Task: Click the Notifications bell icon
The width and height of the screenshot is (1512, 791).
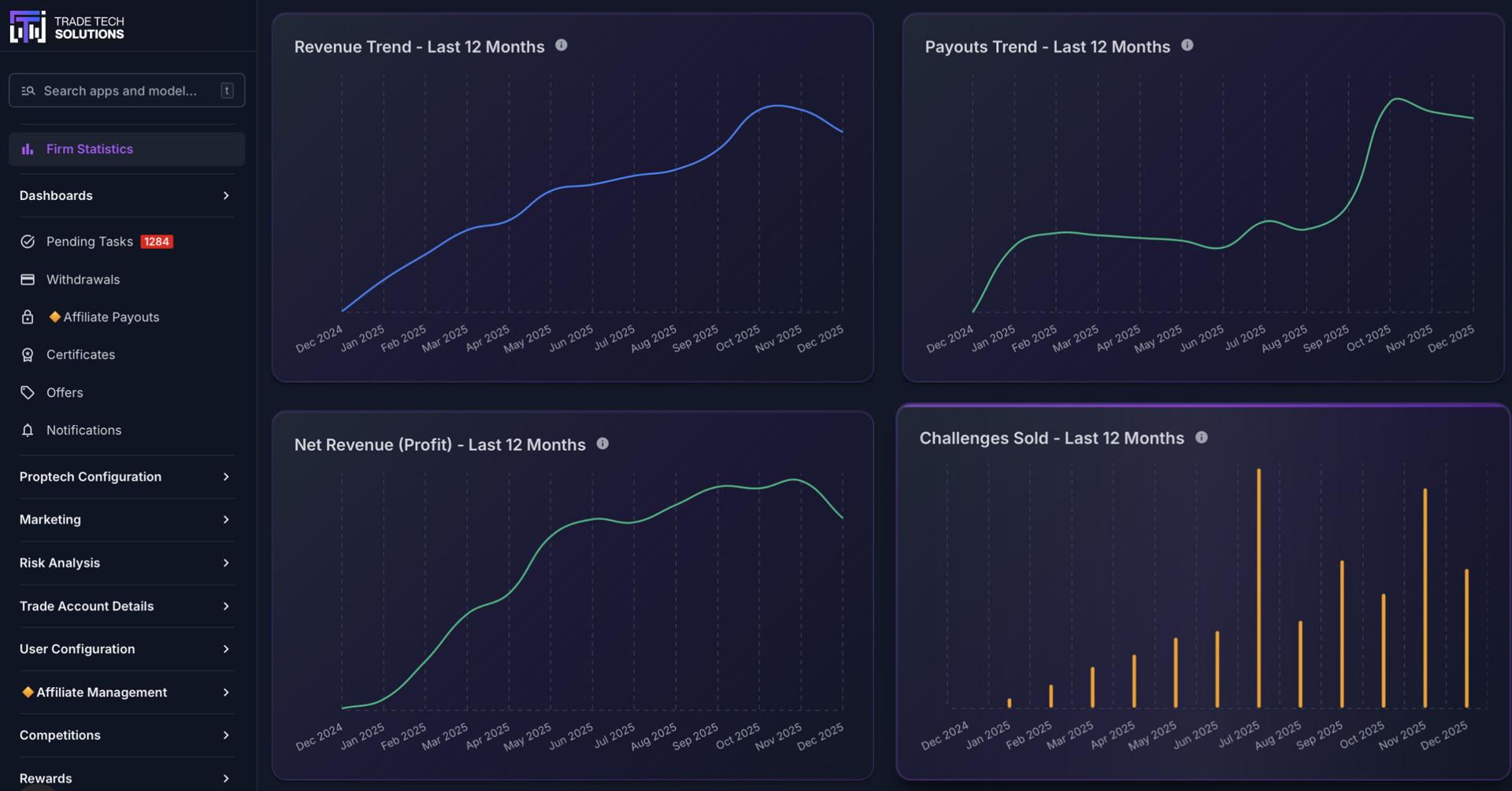Action: click(28, 431)
